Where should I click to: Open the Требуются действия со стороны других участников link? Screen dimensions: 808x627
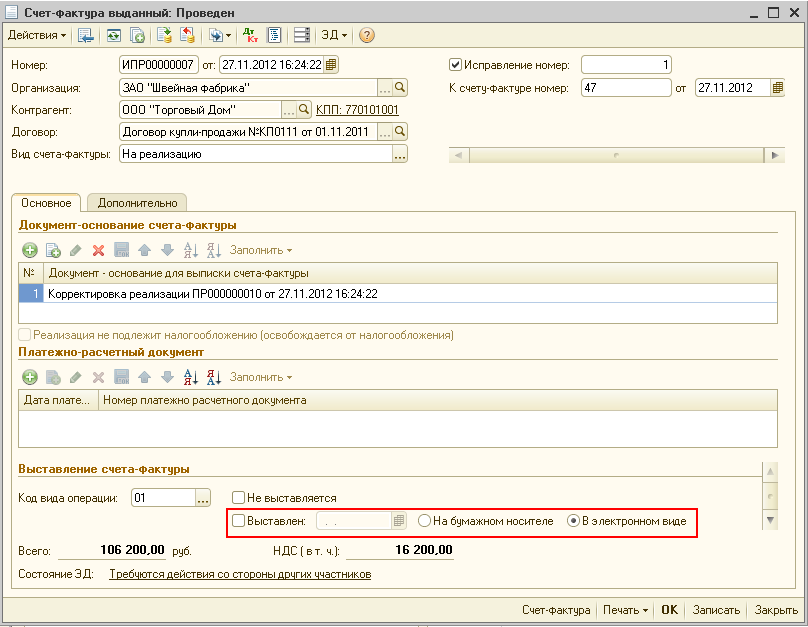click(240, 575)
